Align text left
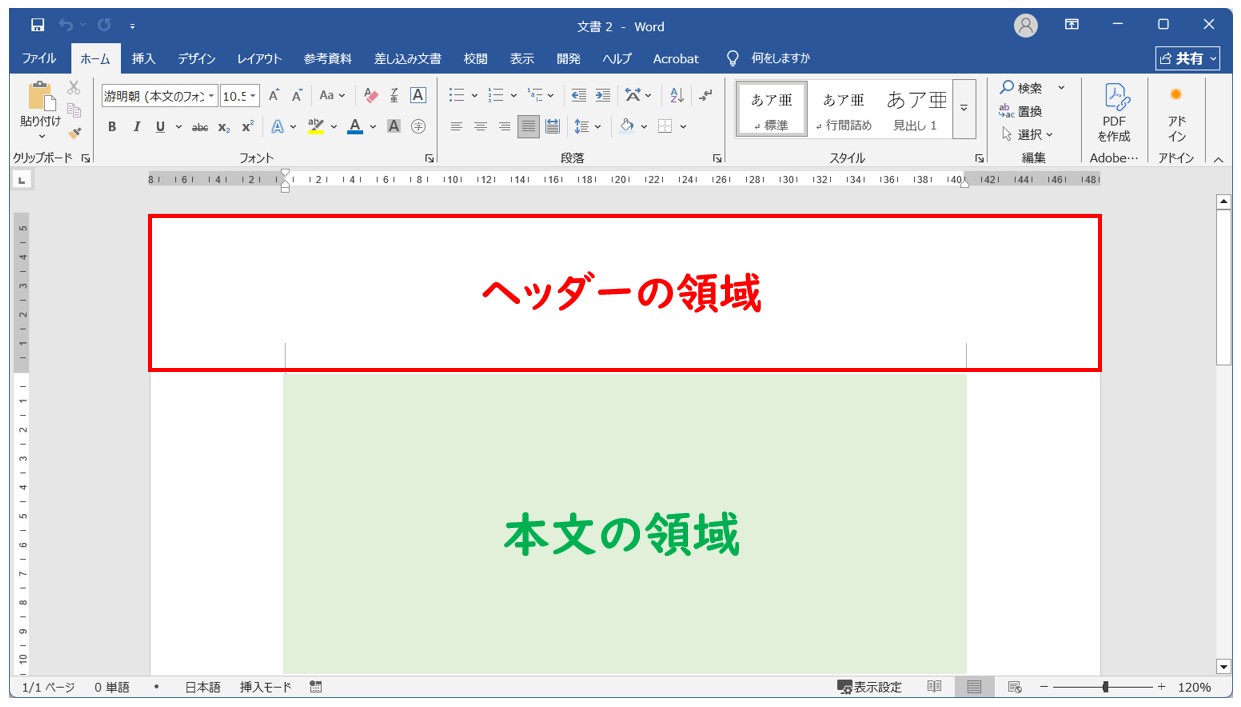 (457, 127)
